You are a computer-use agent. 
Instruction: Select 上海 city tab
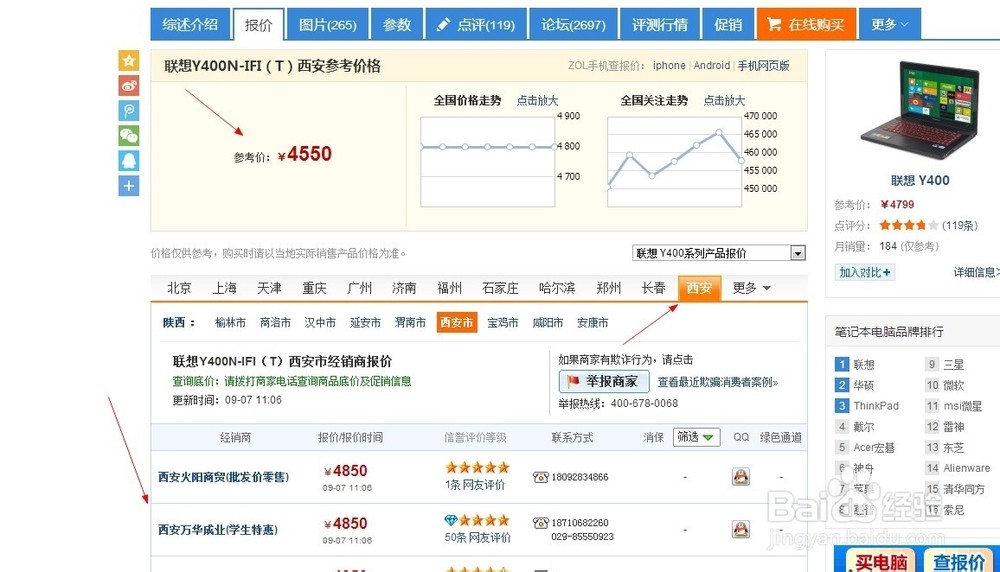click(224, 288)
